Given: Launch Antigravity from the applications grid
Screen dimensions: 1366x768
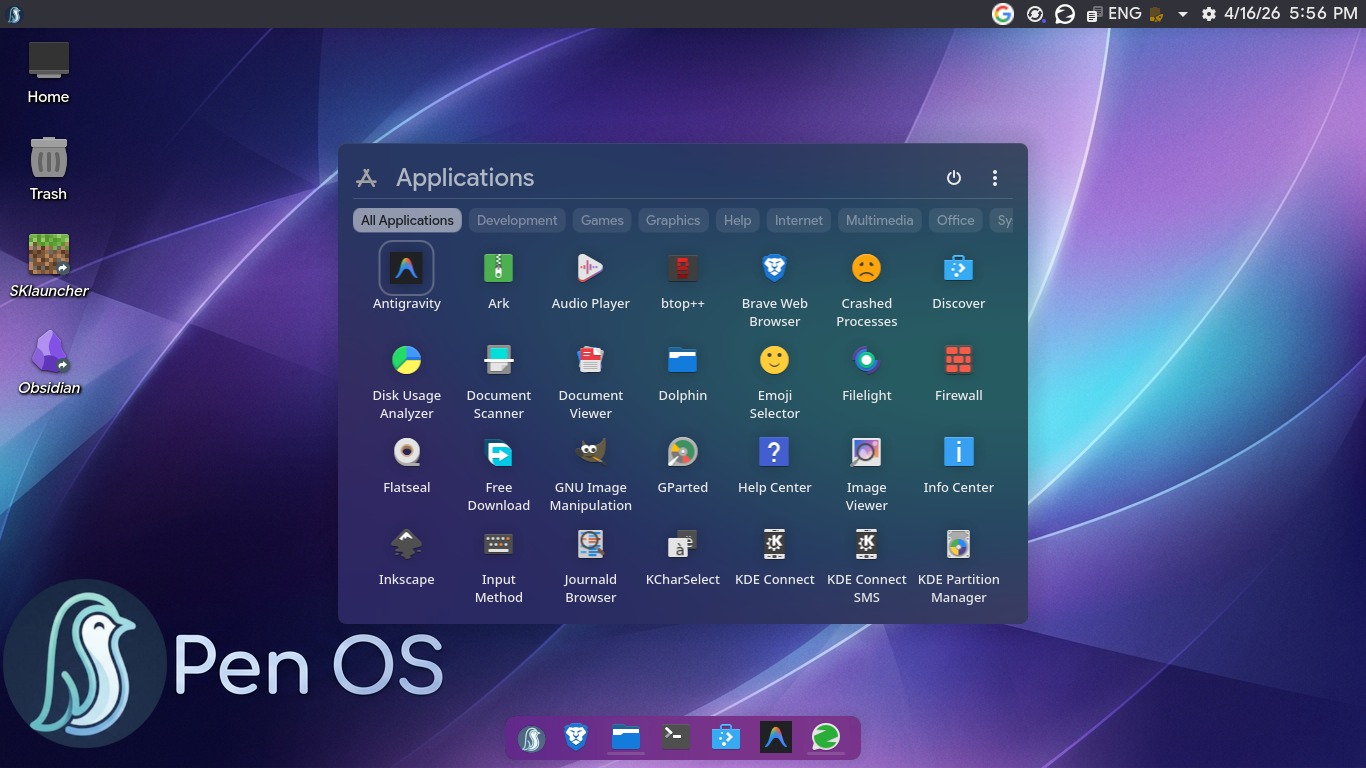Looking at the screenshot, I should (406, 277).
